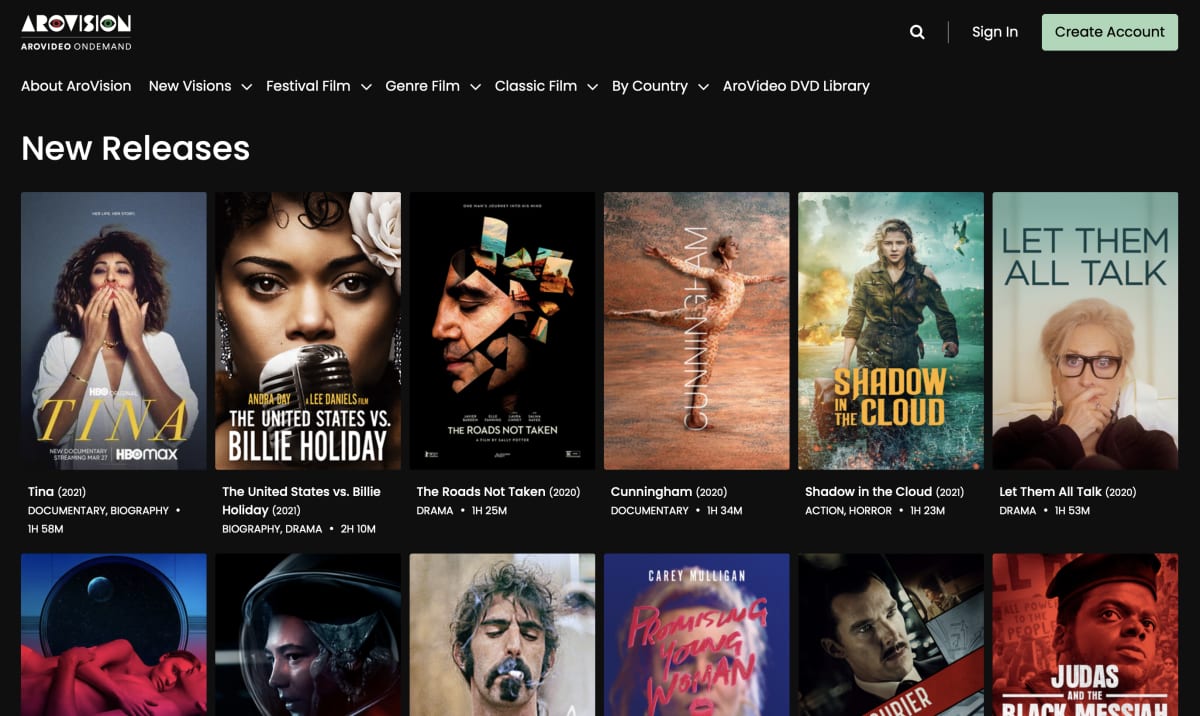1200x716 pixels.
Task: Open the Let Them All Talk poster
Action: (1085, 331)
